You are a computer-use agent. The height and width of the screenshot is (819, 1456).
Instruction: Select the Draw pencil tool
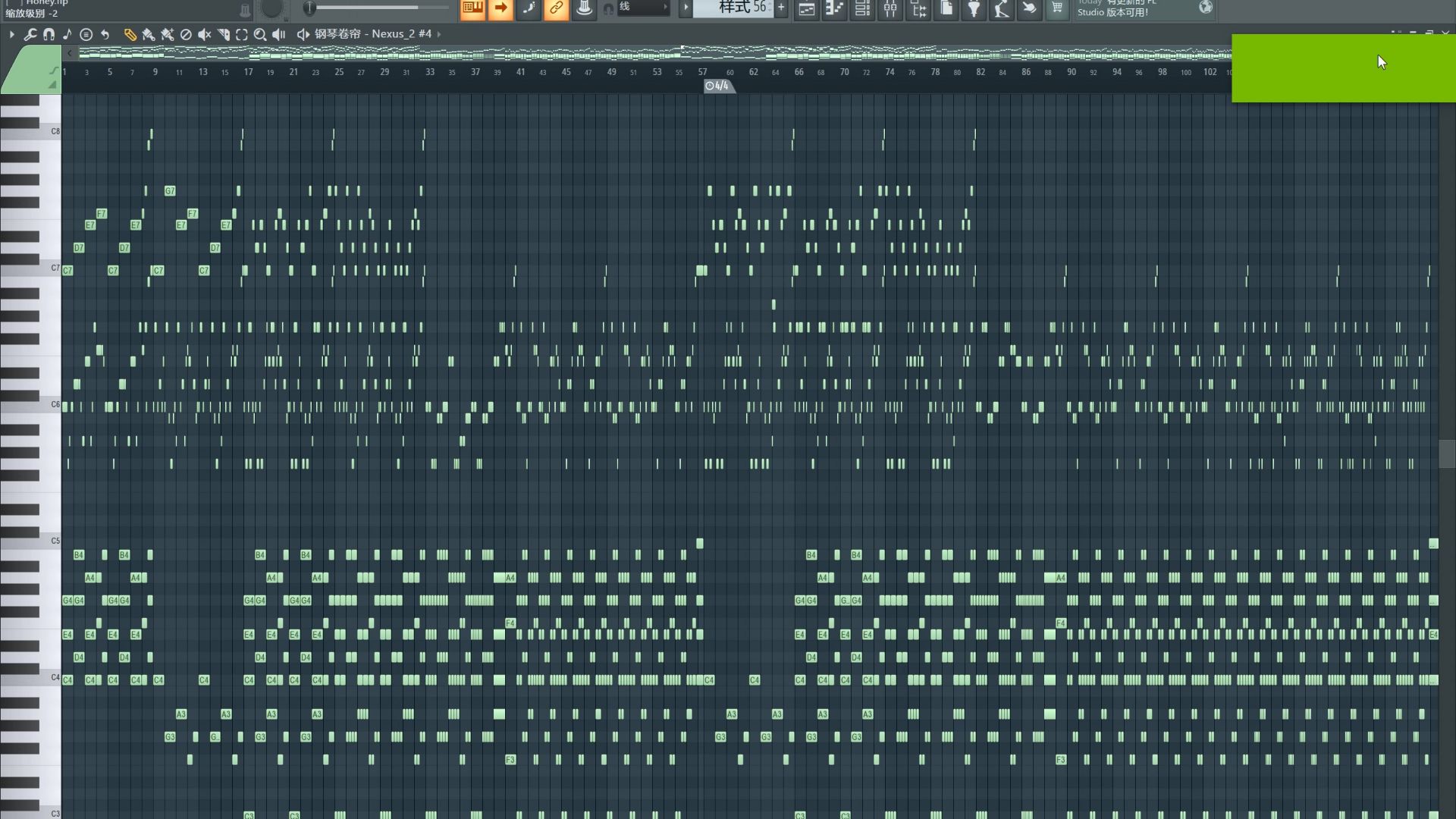pos(130,34)
